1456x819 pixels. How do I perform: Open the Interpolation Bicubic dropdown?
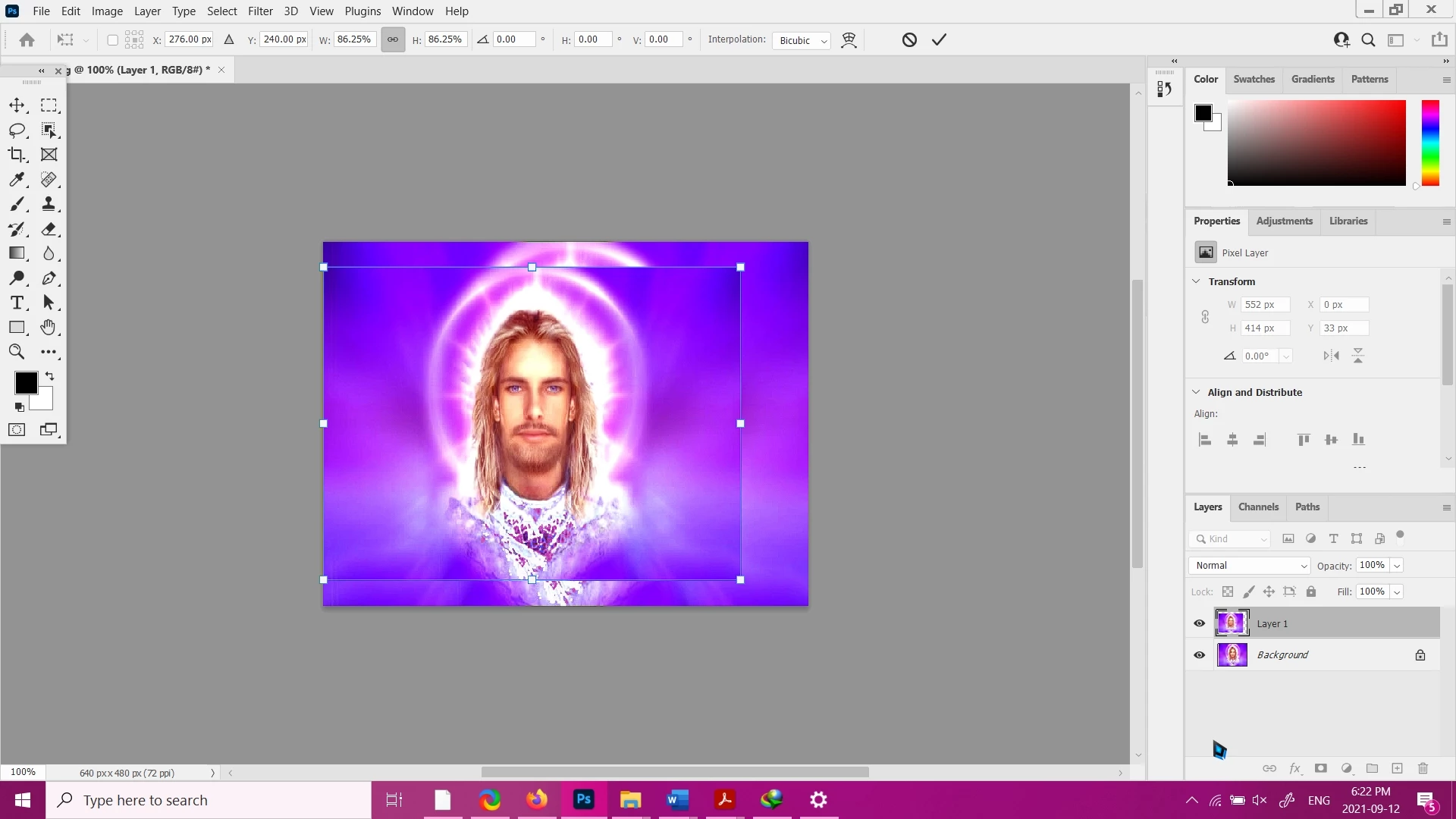802,40
